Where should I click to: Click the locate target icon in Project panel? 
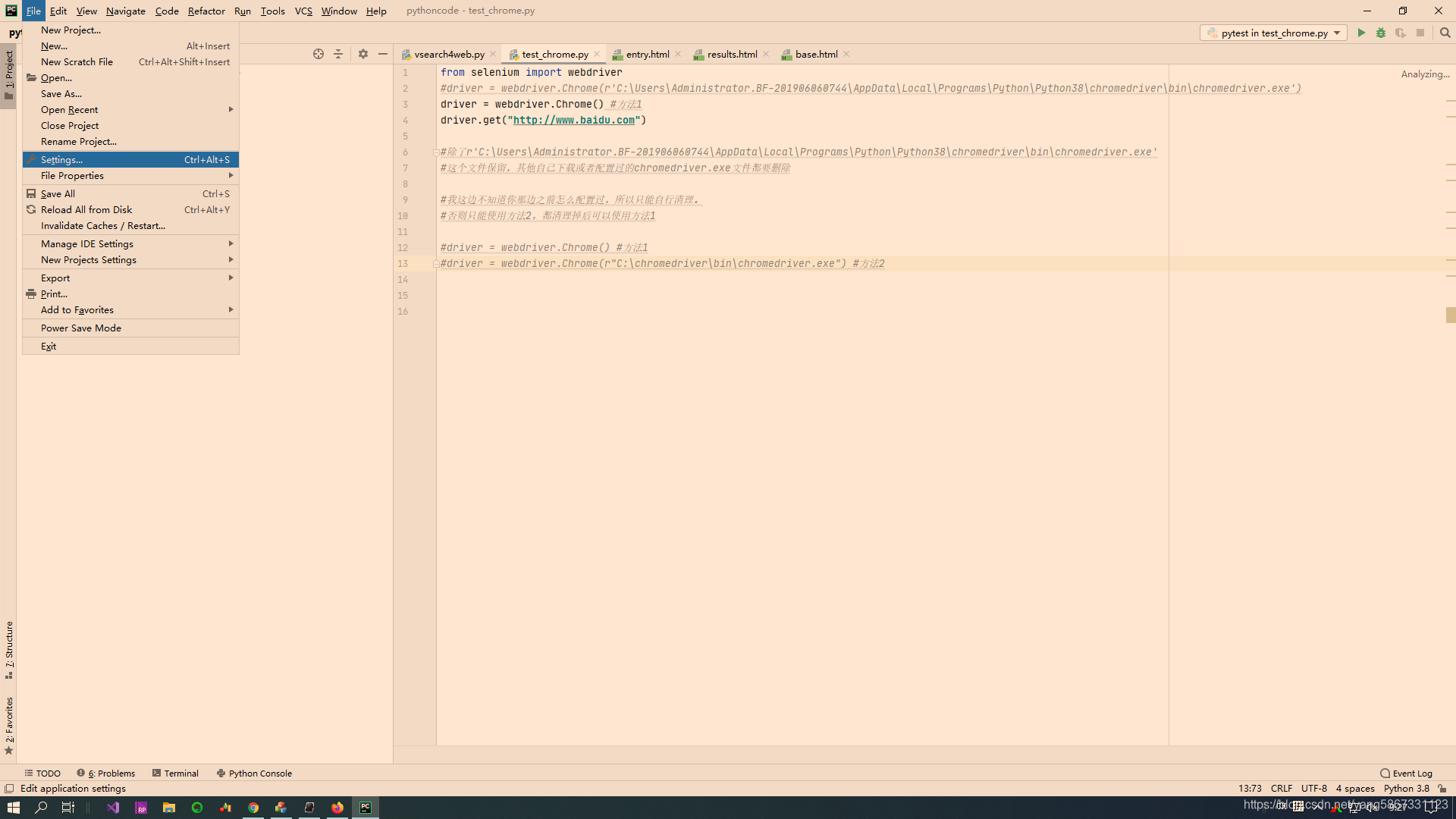click(318, 54)
